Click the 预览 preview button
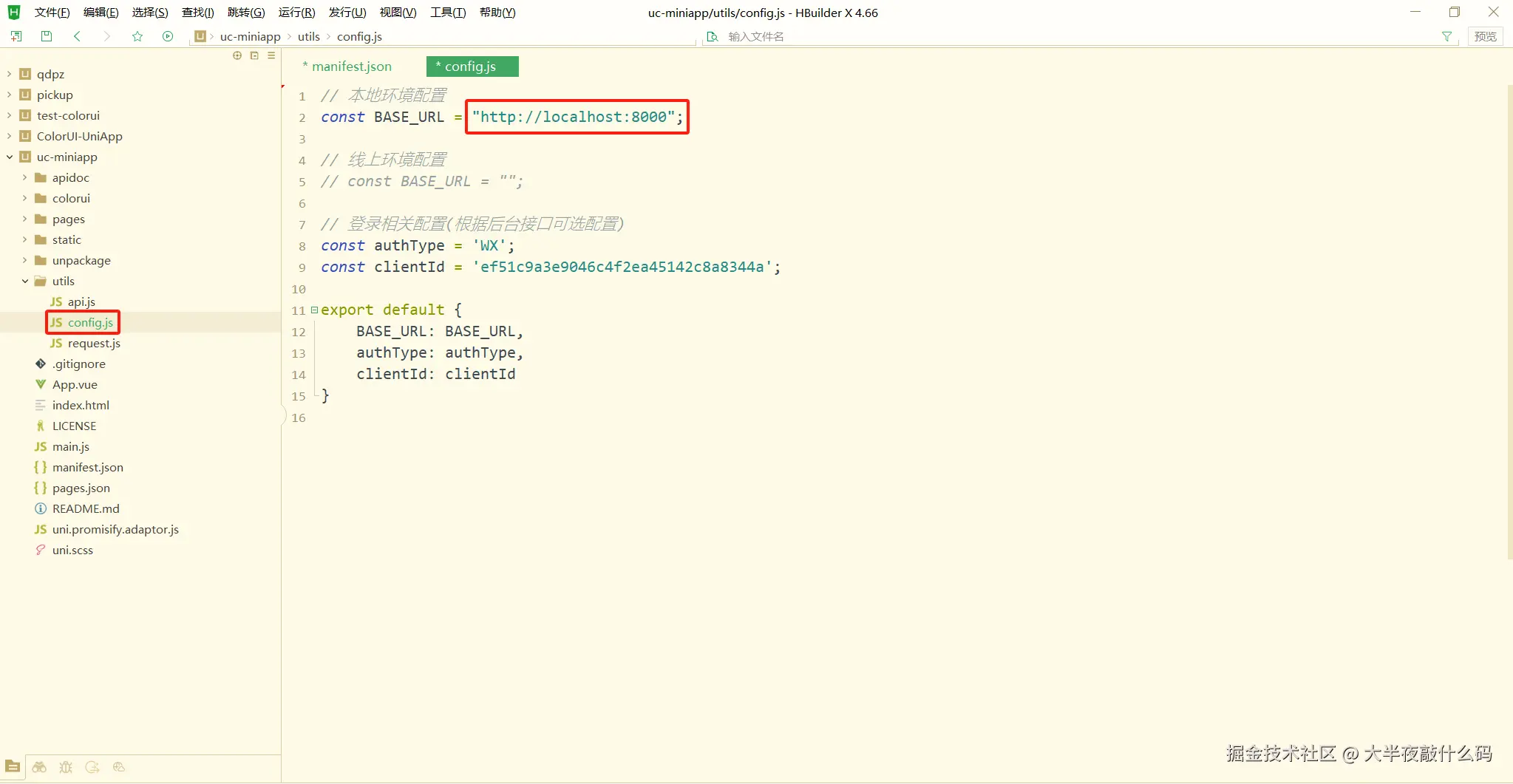Image resolution: width=1513 pixels, height=784 pixels. [1485, 36]
